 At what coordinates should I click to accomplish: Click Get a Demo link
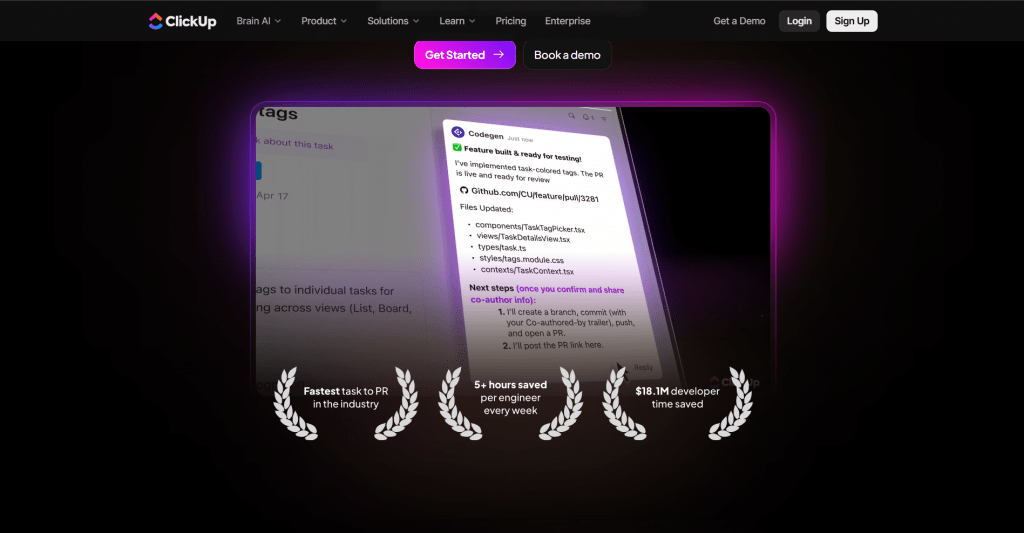click(739, 21)
